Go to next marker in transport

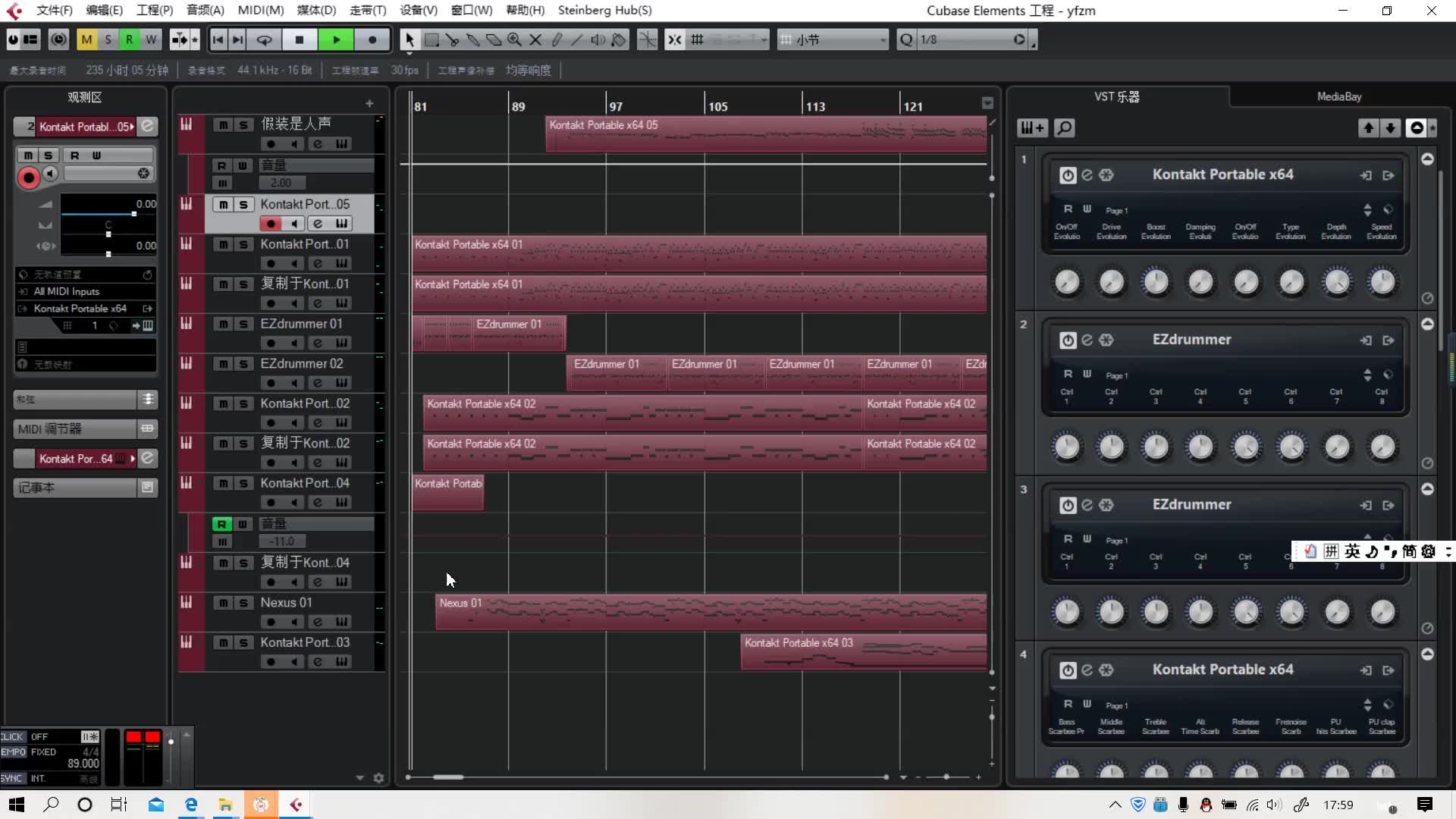click(x=237, y=39)
